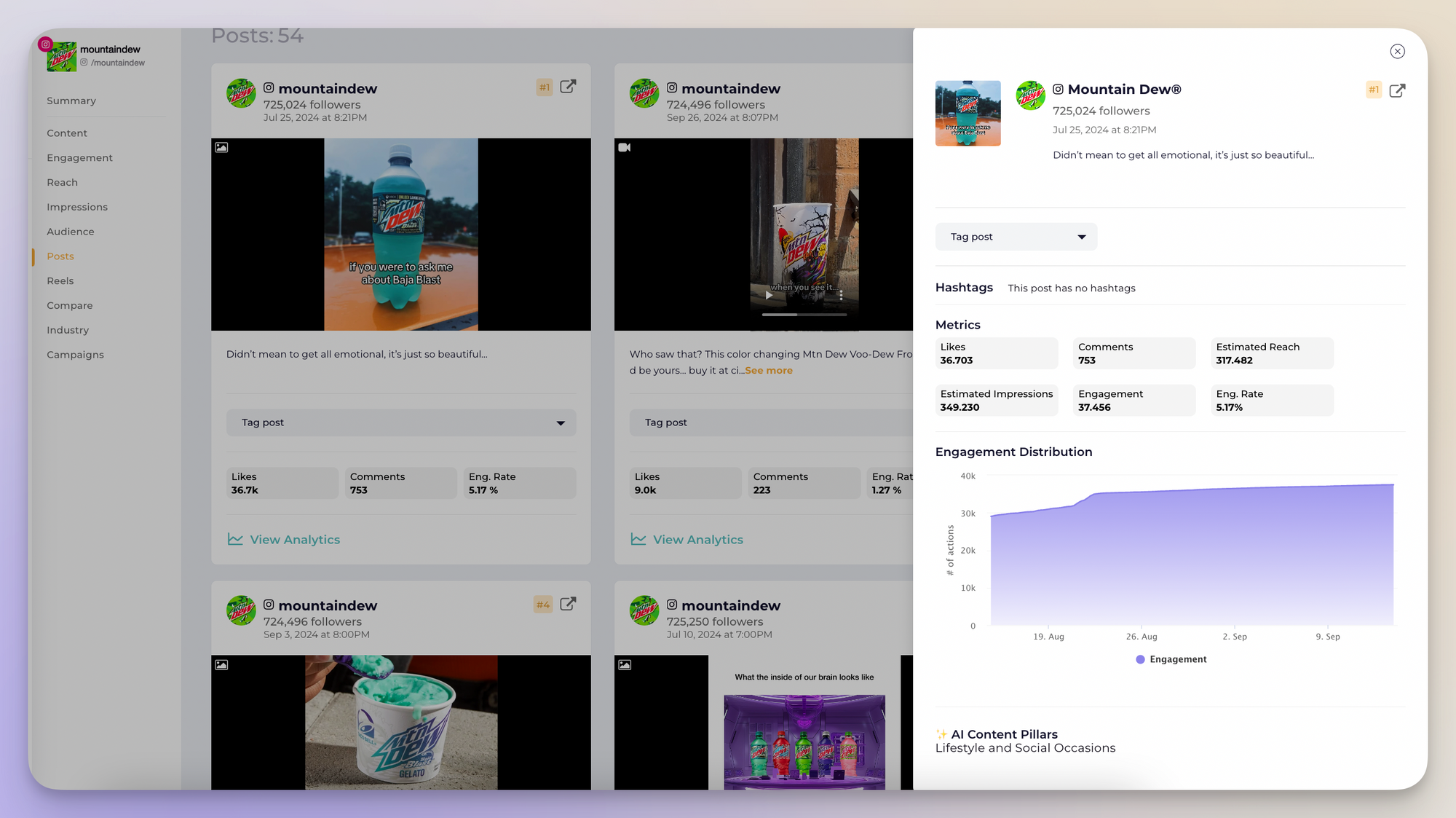The height and width of the screenshot is (818, 1456).
Task: Play the Voo-Dew video
Action: point(769,296)
